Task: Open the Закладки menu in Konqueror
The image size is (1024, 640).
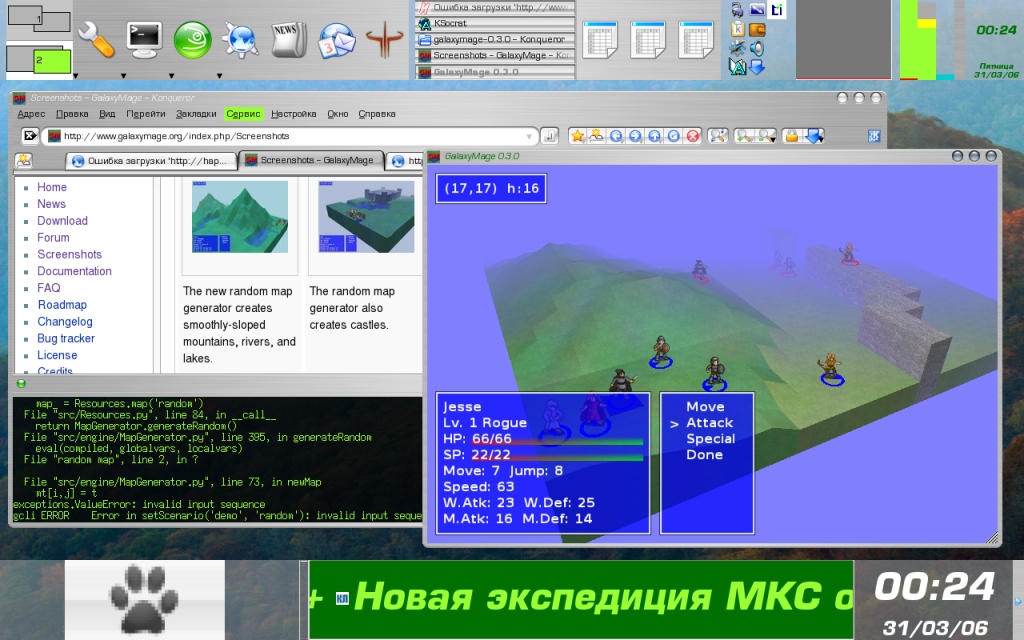Action: pos(196,114)
